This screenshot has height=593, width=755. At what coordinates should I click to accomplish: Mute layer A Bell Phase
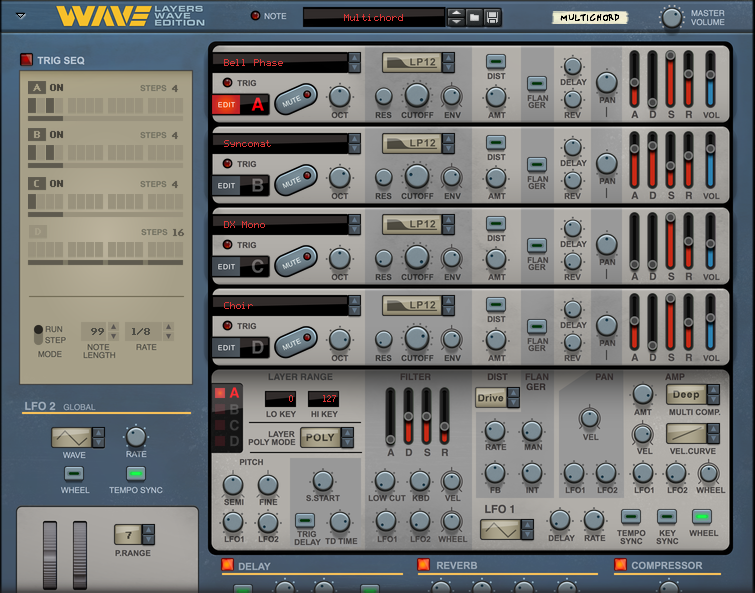click(x=296, y=99)
